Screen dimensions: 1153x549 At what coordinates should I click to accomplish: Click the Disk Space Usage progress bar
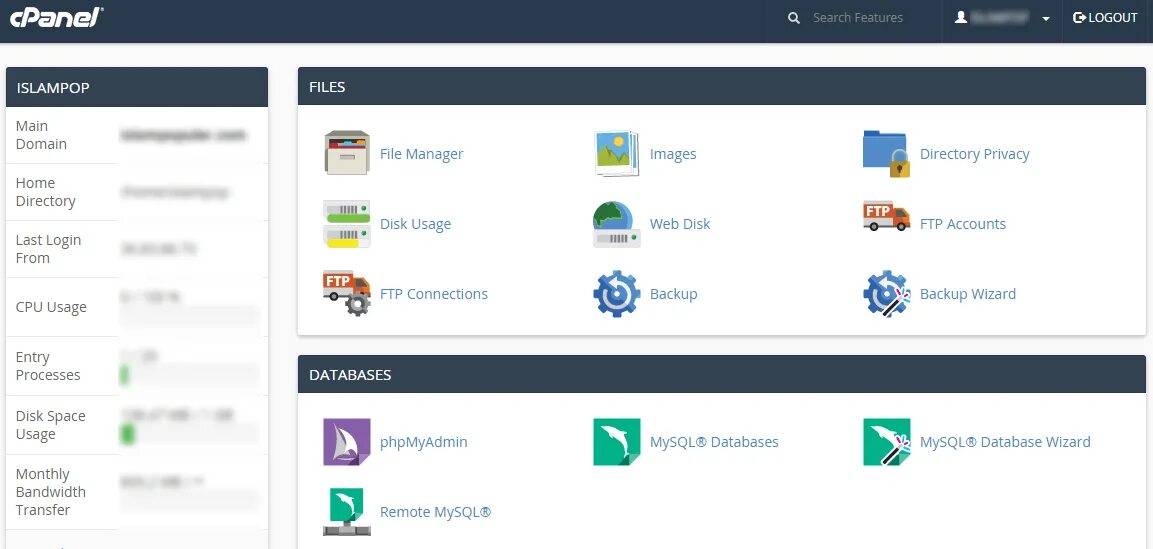(x=189, y=435)
